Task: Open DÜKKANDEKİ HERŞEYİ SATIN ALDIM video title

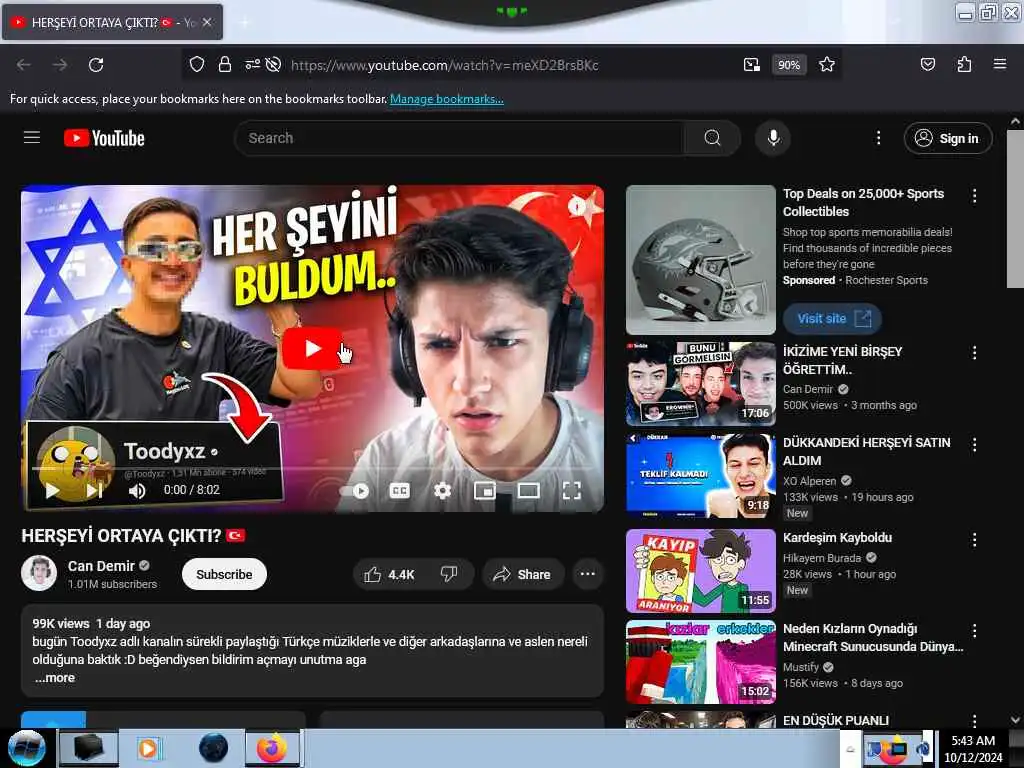Action: pos(867,451)
